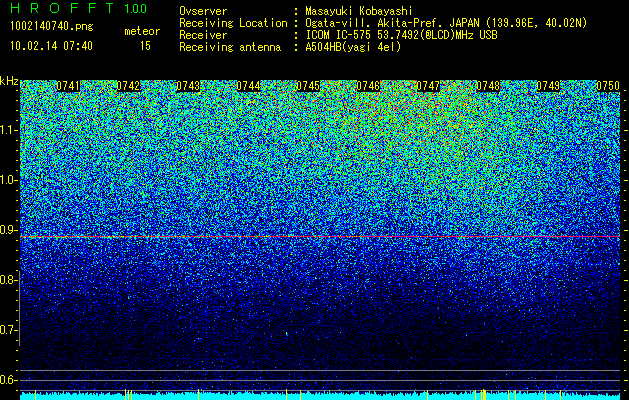629x400 pixels.
Task: Select the 0746 time marker
Action: (x=368, y=86)
